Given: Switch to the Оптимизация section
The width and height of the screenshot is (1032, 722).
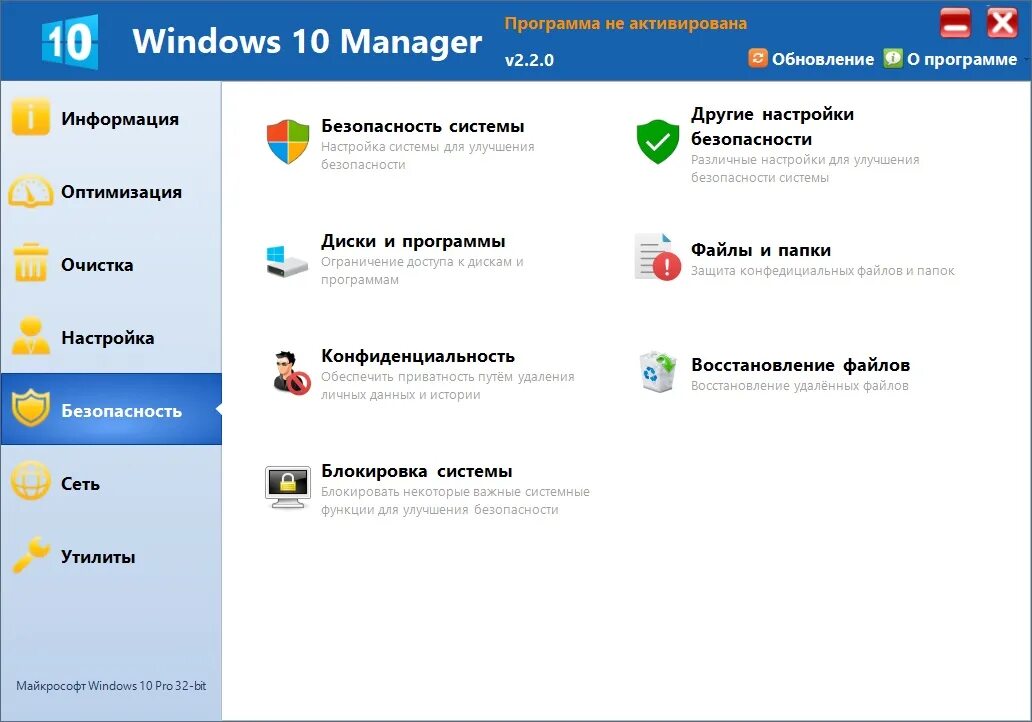Looking at the screenshot, I should (111, 192).
